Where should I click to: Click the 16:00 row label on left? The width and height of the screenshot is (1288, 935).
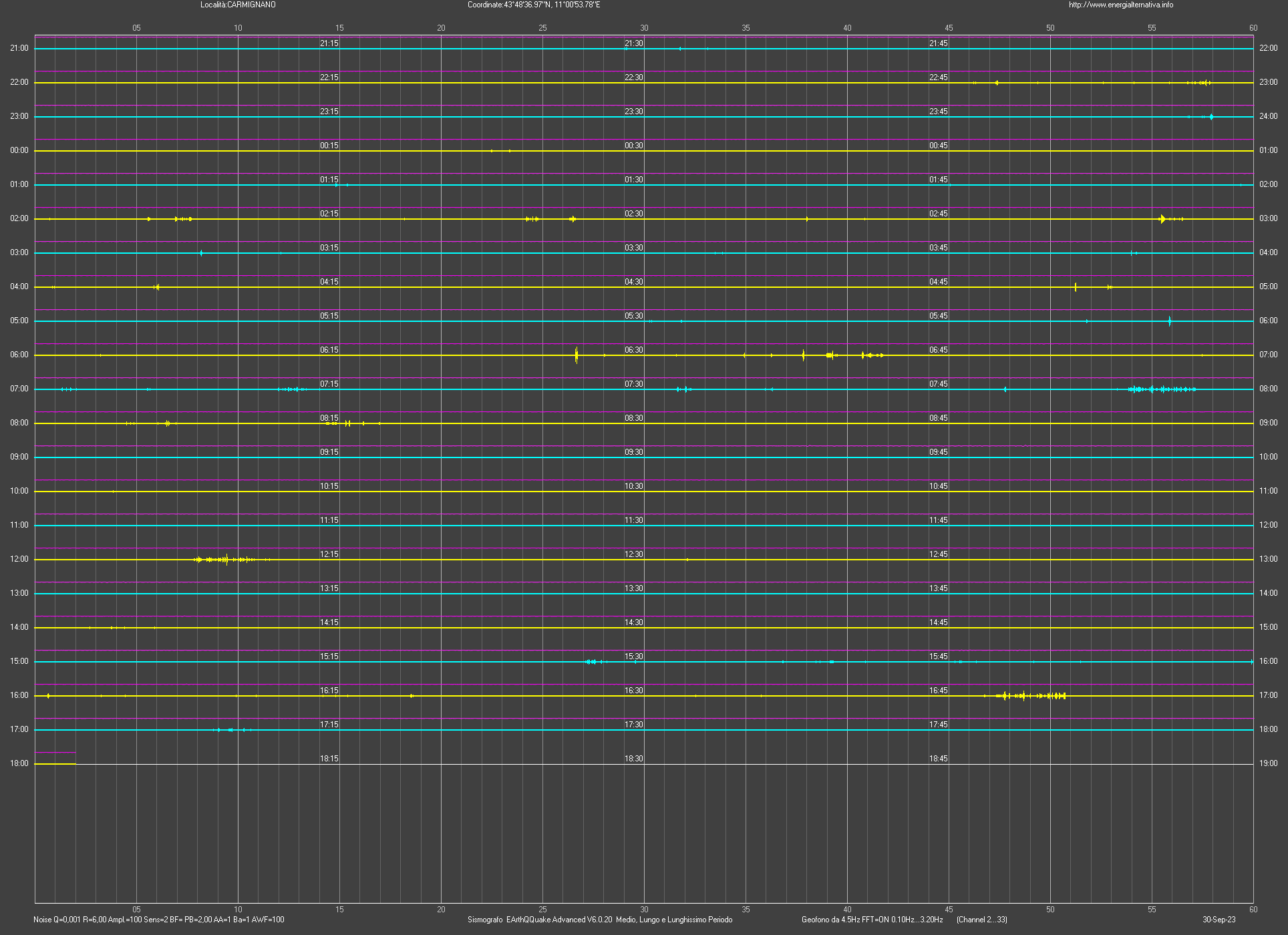(19, 695)
